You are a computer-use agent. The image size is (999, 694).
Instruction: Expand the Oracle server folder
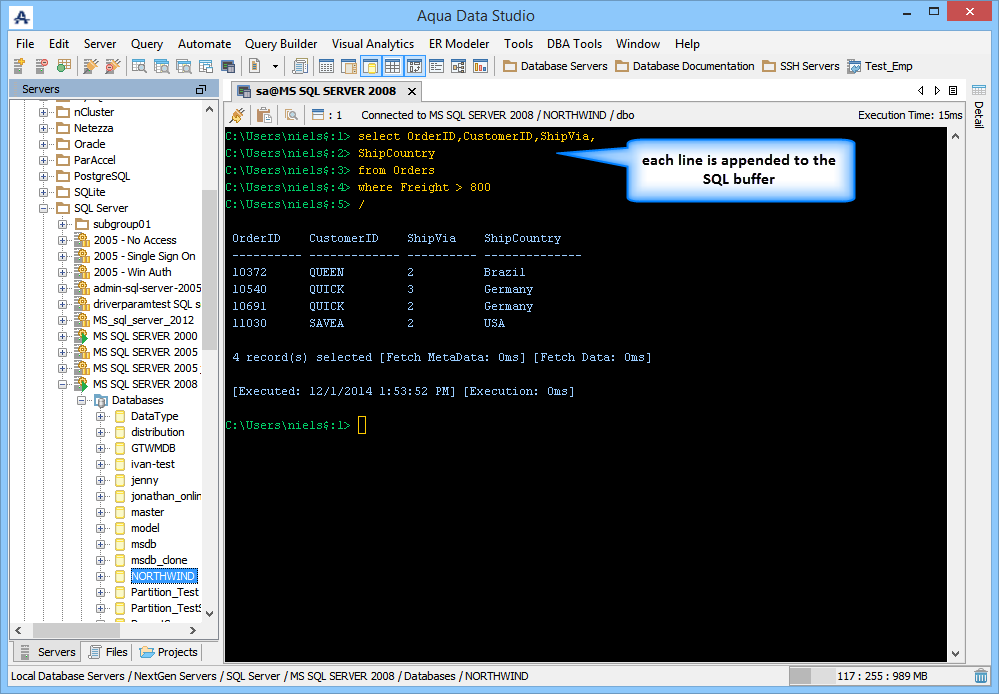(44, 144)
